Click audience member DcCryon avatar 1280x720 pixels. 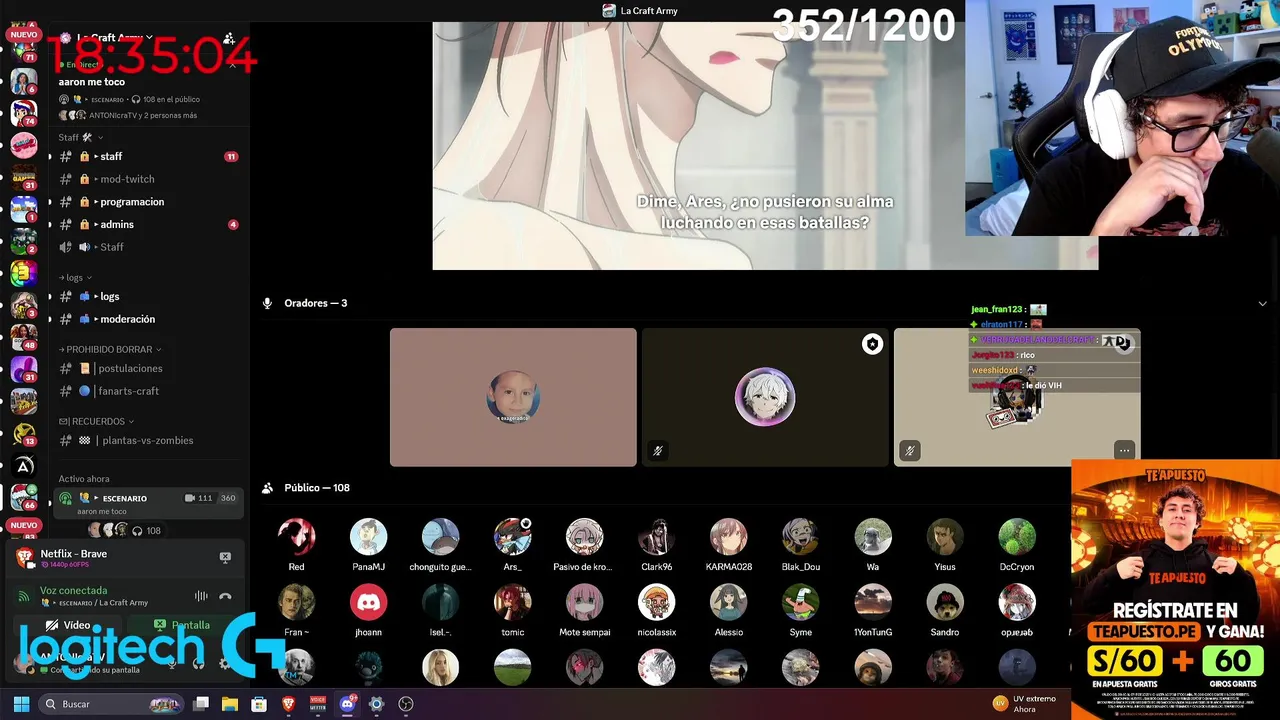[x=1016, y=537]
